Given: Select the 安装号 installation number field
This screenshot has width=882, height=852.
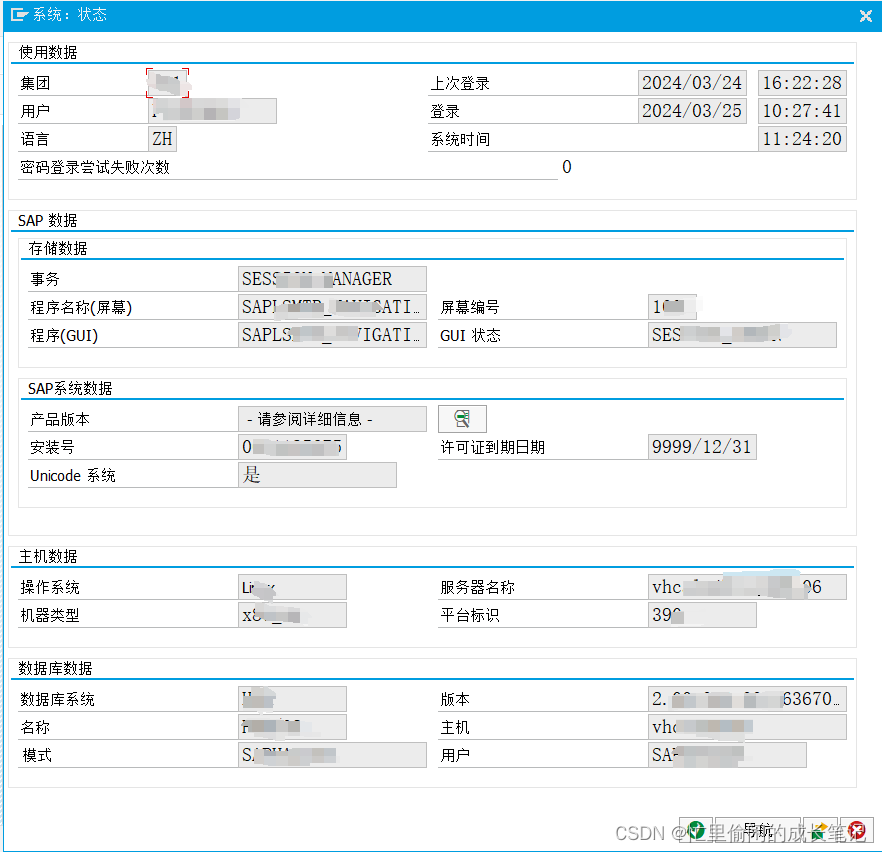Looking at the screenshot, I should pyautogui.click(x=292, y=447).
